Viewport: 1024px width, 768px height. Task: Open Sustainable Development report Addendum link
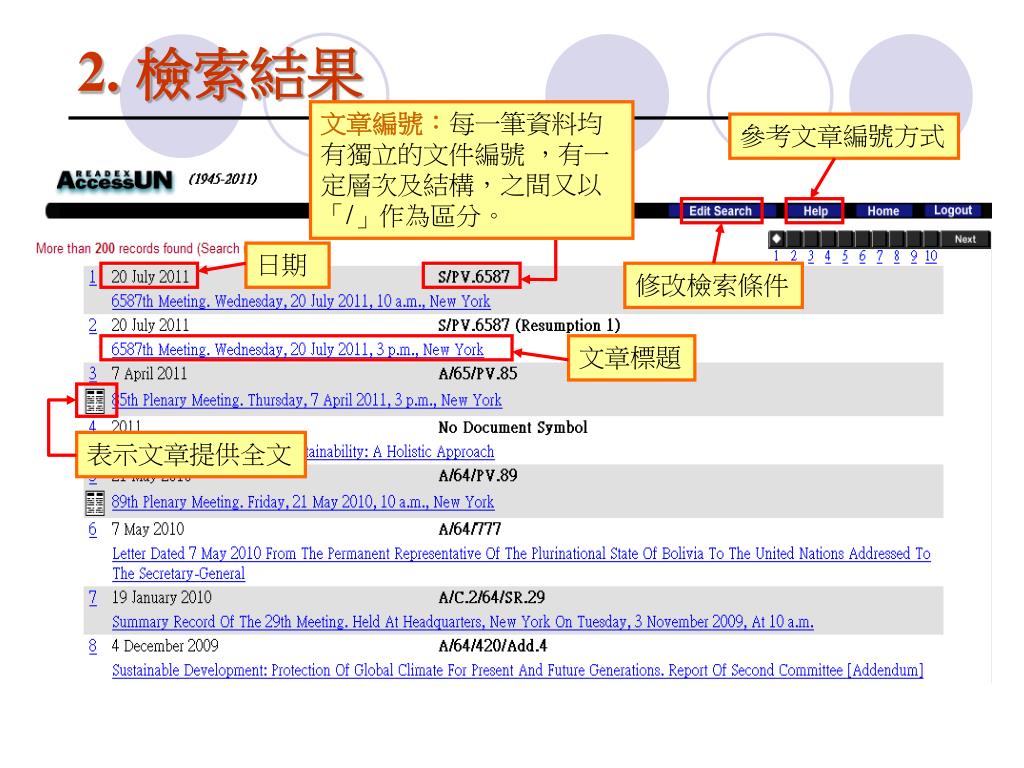click(x=517, y=670)
